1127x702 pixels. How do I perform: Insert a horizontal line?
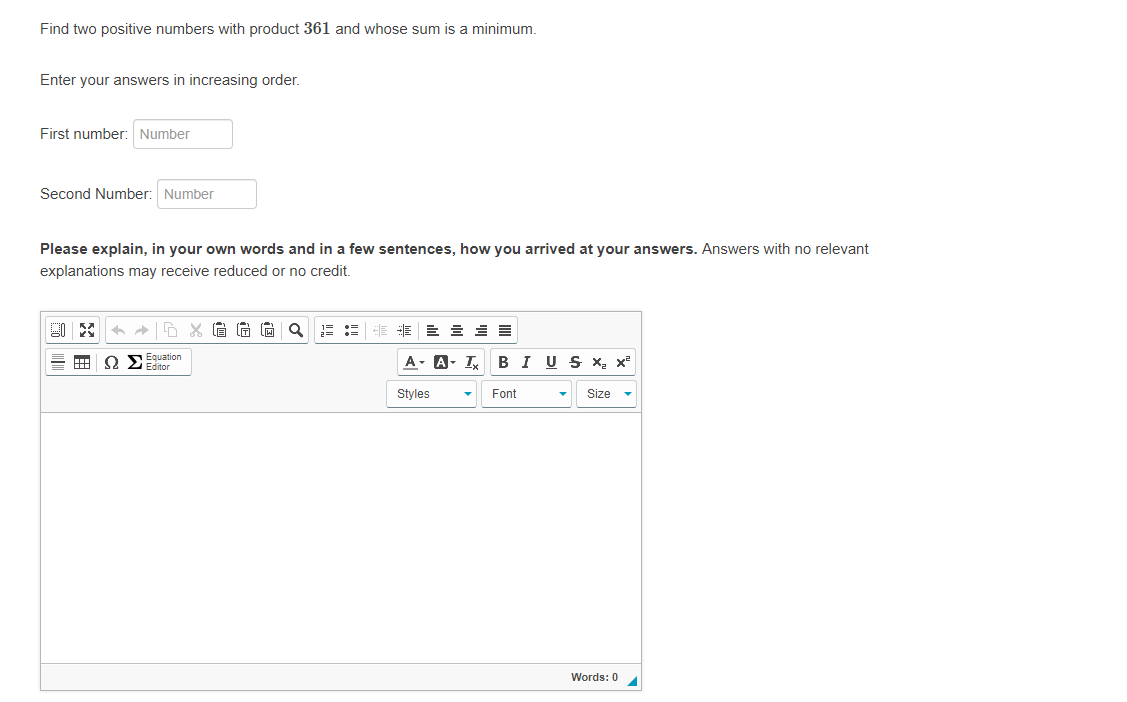pyautogui.click(x=57, y=362)
